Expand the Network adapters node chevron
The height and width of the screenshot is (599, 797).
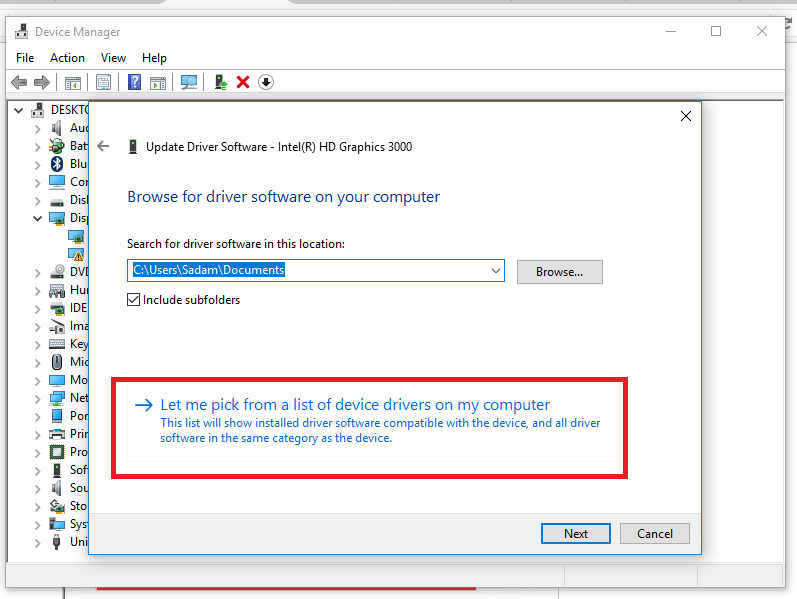click(x=37, y=399)
